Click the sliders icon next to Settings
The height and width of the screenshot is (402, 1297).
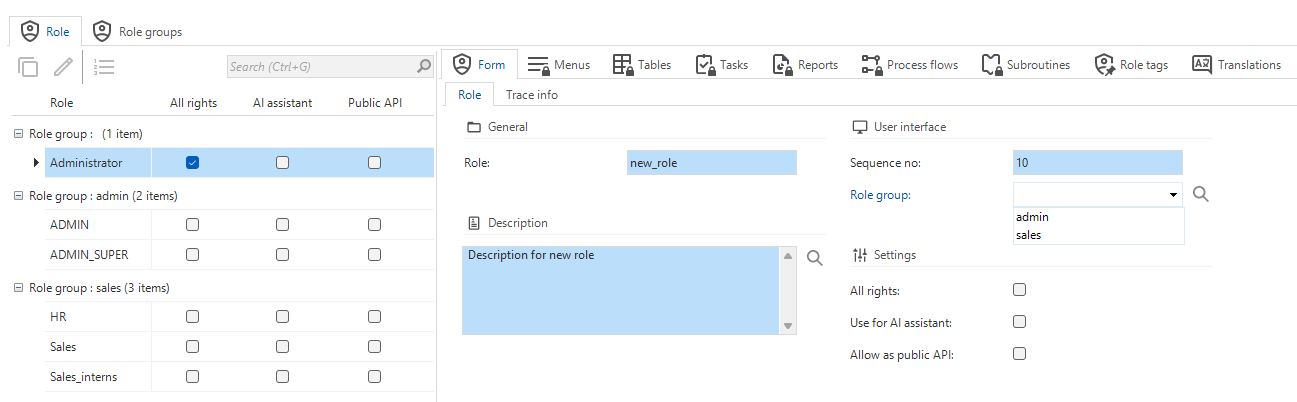[859, 255]
